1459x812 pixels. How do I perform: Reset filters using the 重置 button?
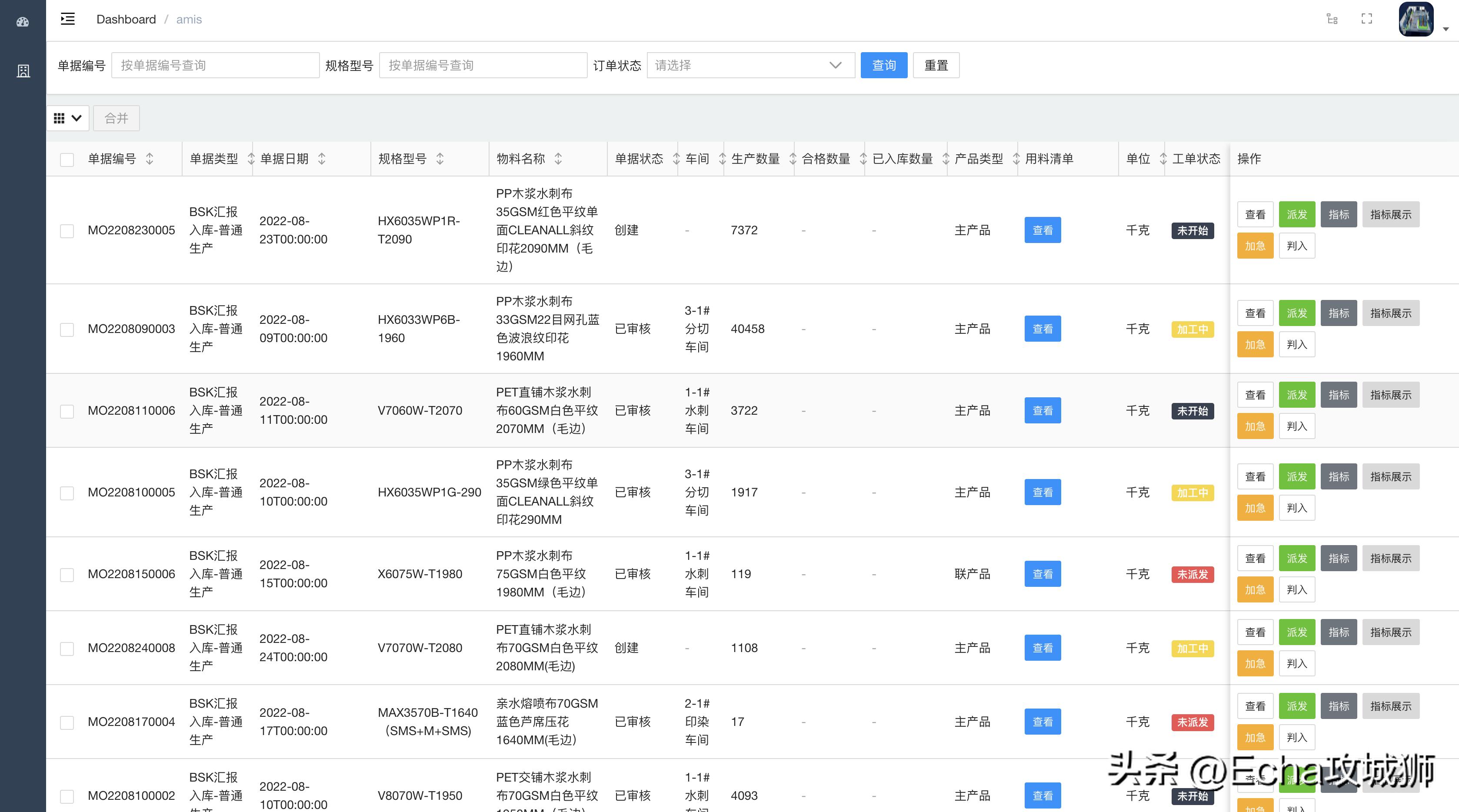coord(936,65)
